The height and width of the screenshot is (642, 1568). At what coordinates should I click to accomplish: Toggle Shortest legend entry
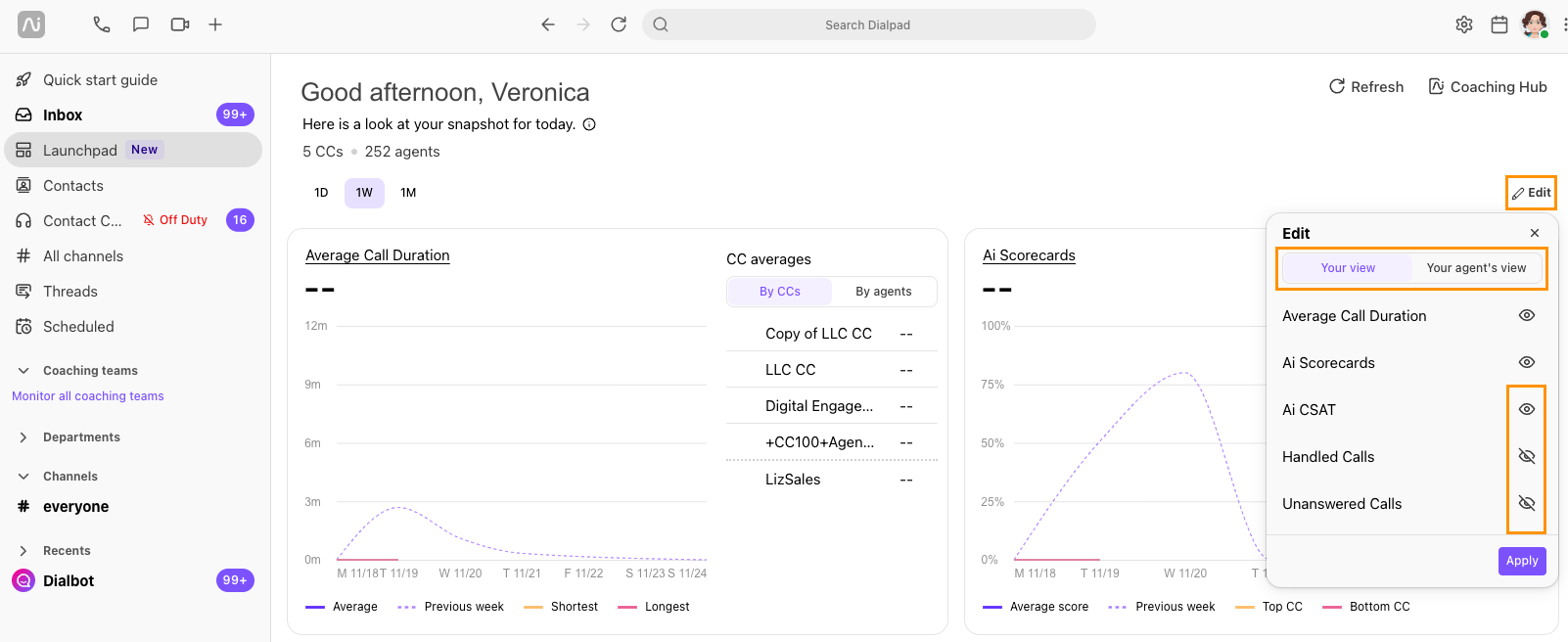coord(561,607)
